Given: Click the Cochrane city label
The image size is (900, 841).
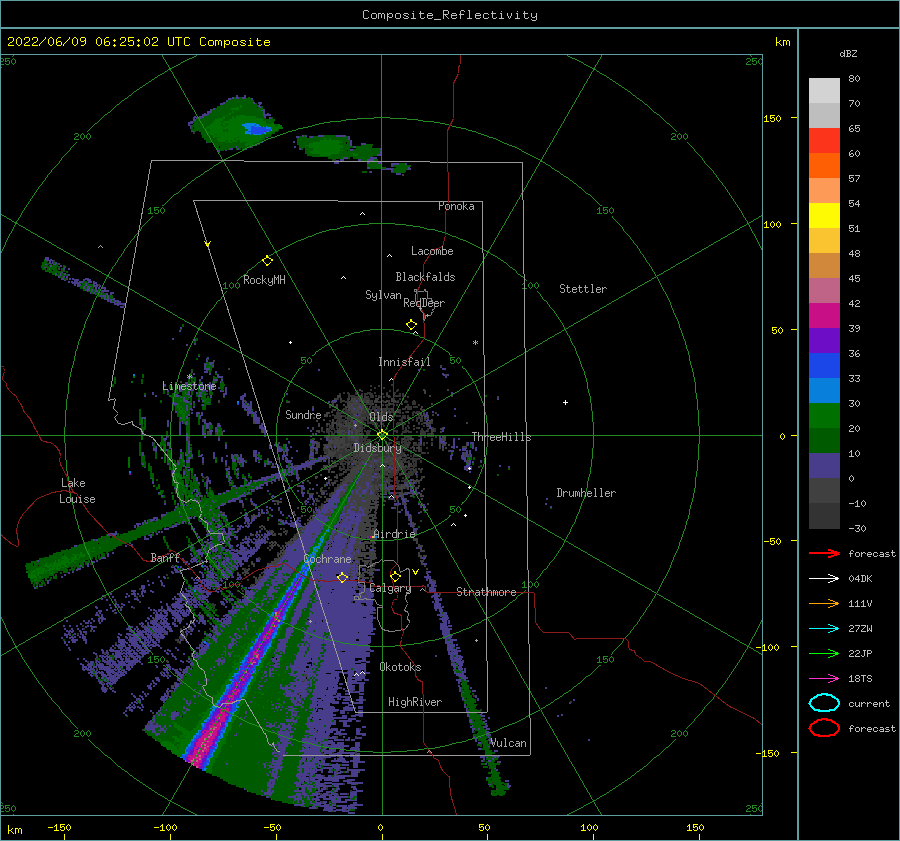Looking at the screenshot, I should click(x=327, y=559).
